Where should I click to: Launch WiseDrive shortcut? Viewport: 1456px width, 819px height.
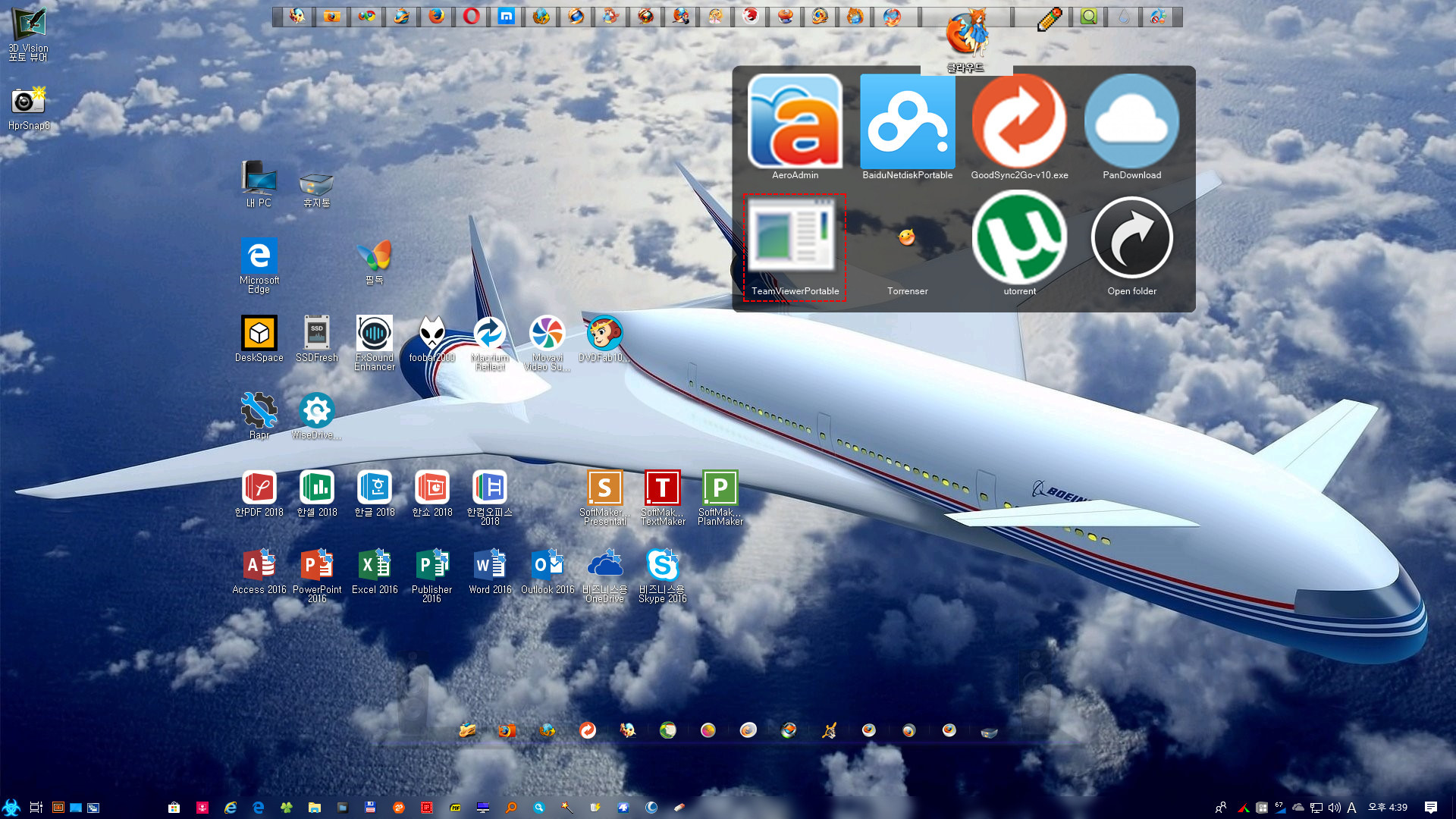coord(316,416)
